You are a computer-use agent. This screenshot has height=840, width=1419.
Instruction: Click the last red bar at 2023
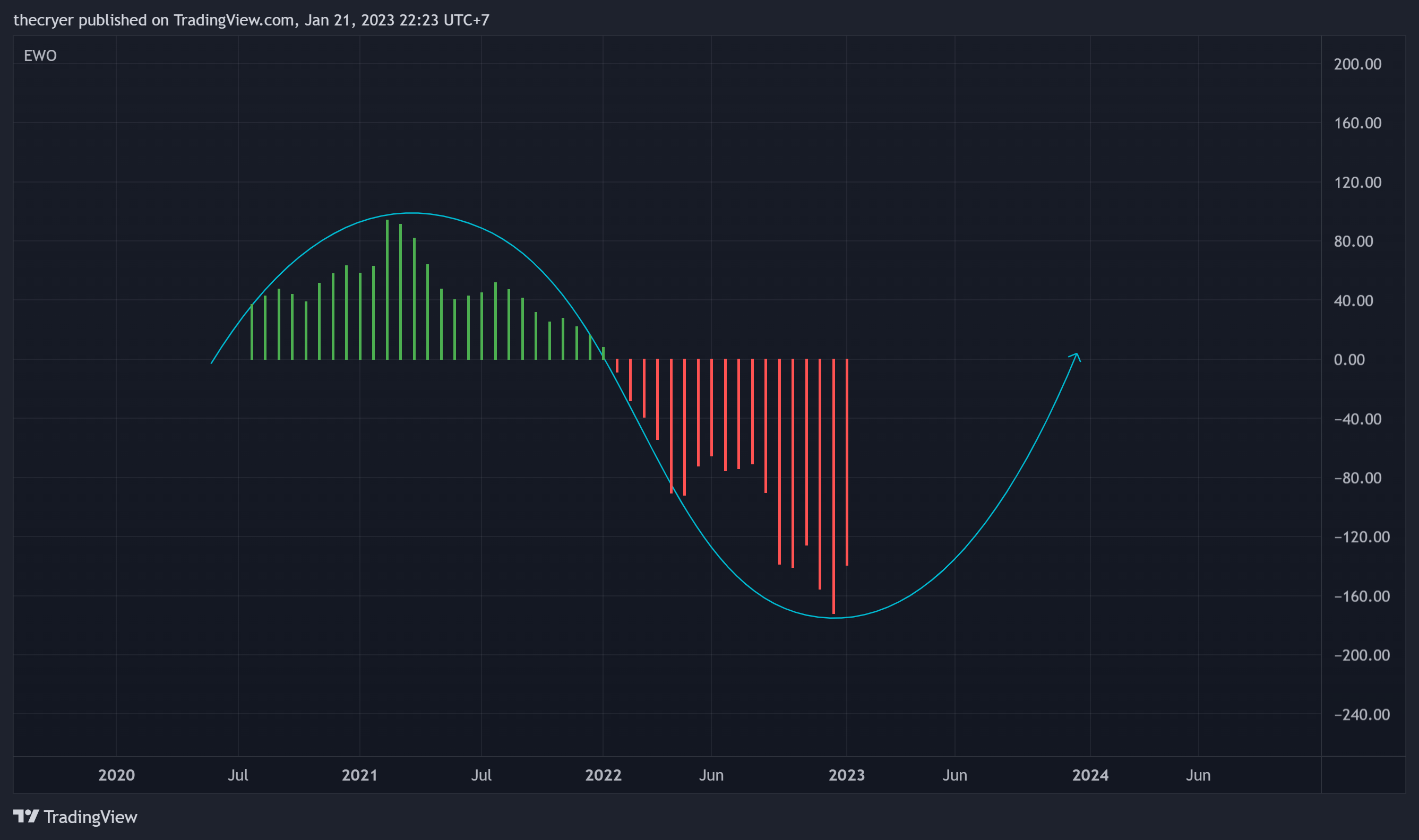click(847, 463)
